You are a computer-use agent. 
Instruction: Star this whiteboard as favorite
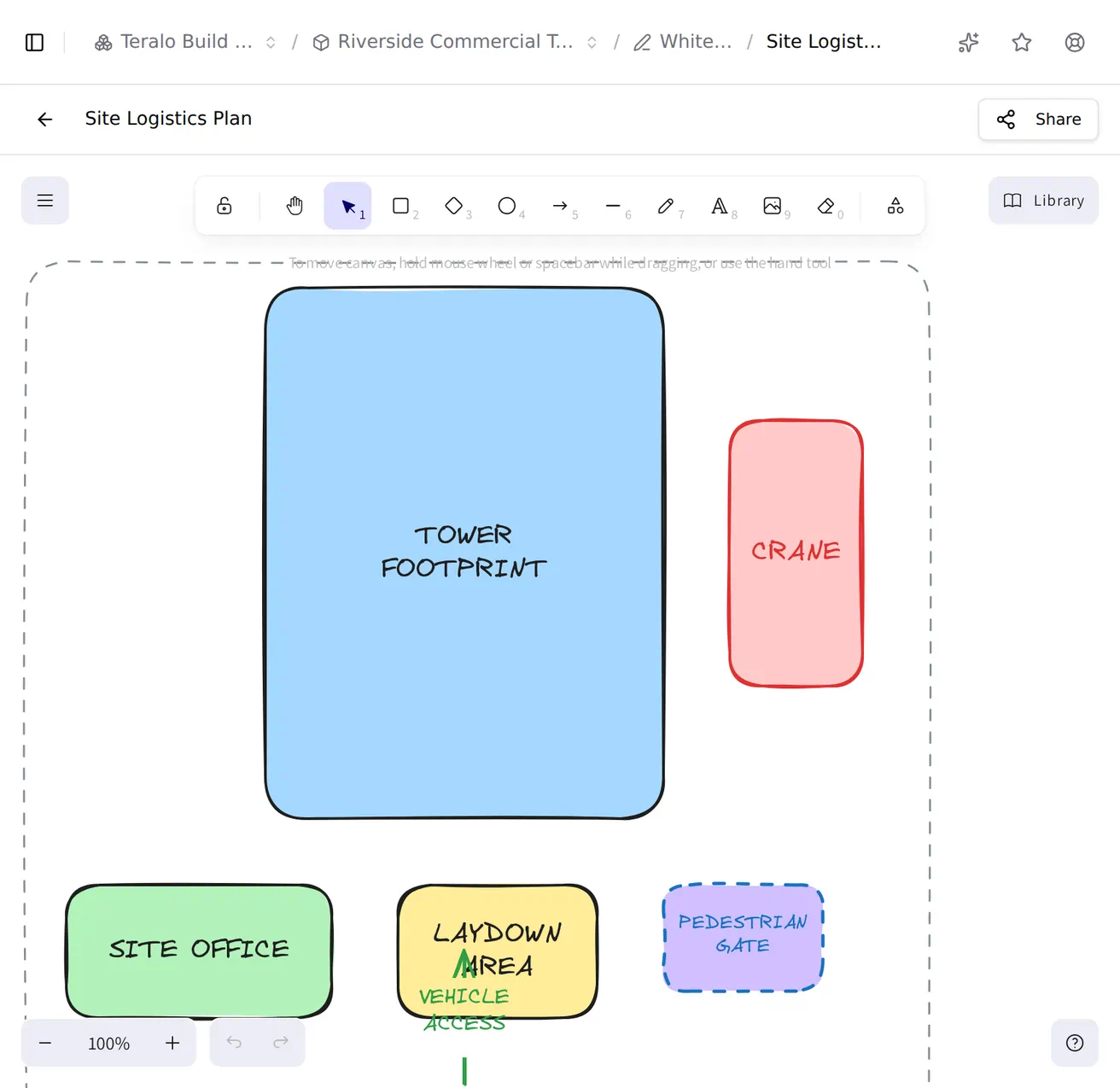pyautogui.click(x=1022, y=43)
